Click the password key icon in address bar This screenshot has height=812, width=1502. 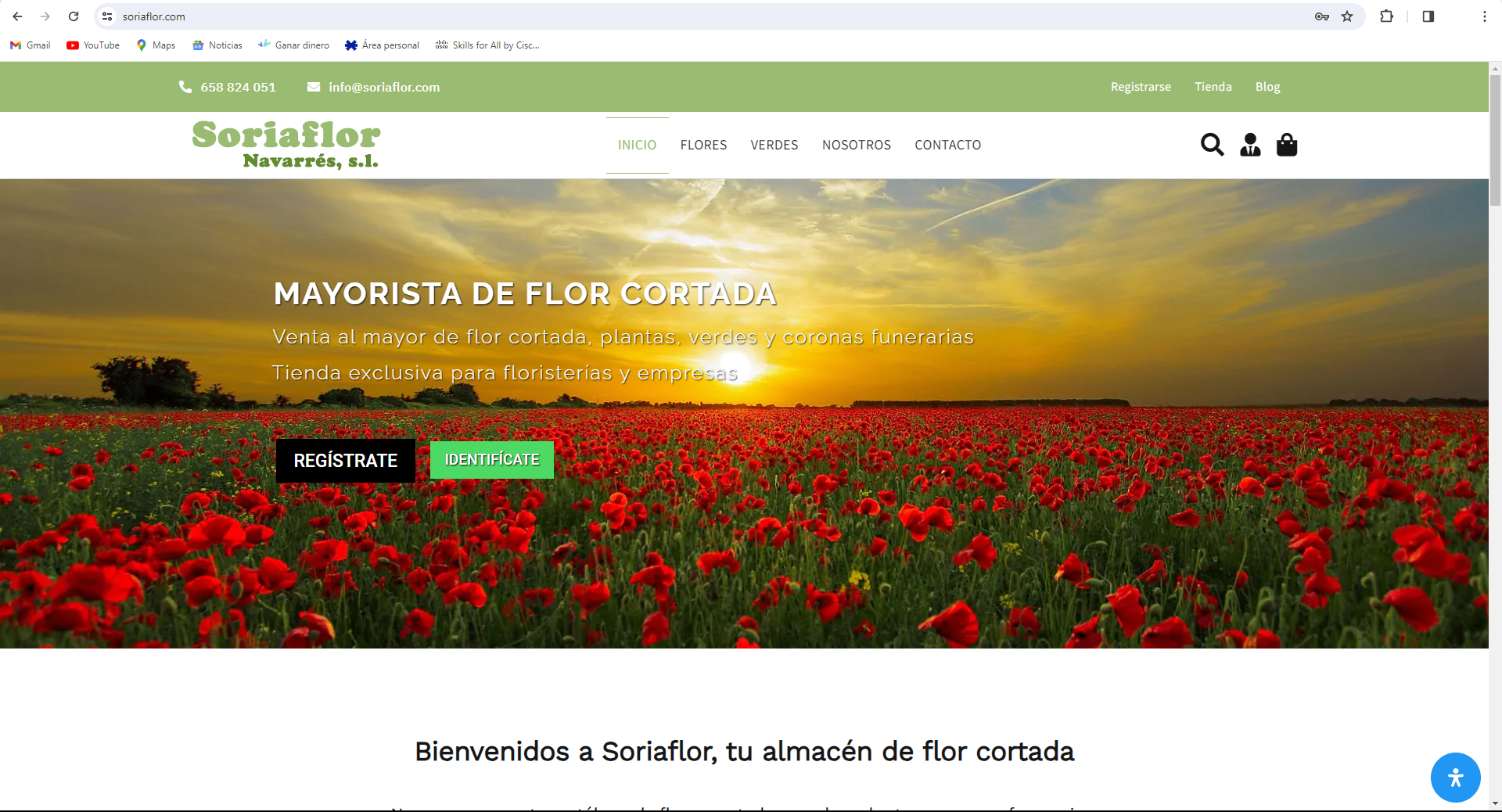click(1322, 16)
